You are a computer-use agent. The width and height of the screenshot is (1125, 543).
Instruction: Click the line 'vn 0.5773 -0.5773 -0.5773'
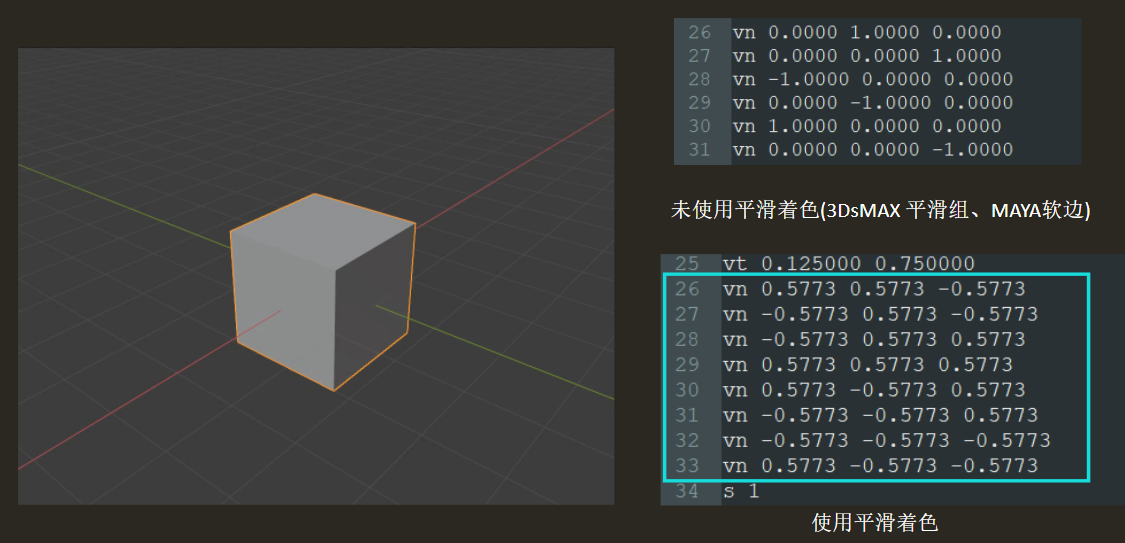880,466
